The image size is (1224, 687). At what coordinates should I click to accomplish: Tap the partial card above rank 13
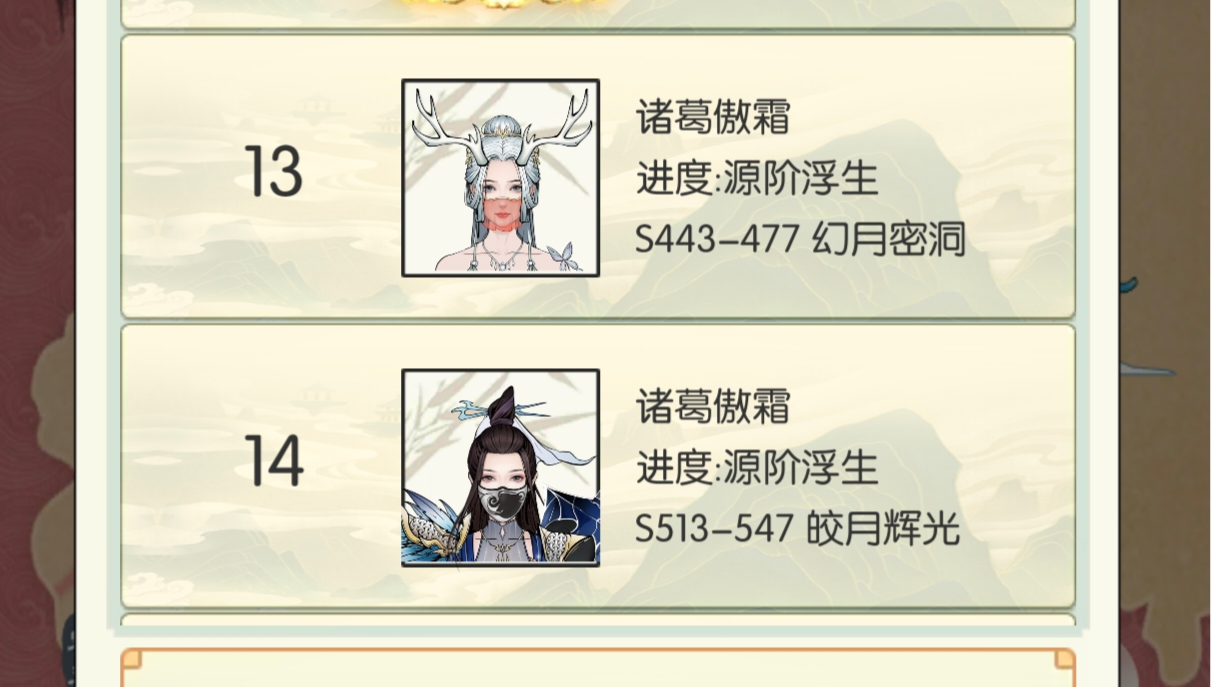[598, 13]
